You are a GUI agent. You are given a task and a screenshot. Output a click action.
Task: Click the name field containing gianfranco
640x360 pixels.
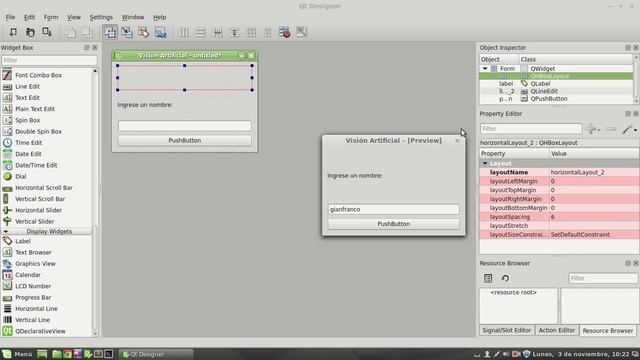[x=393, y=209]
